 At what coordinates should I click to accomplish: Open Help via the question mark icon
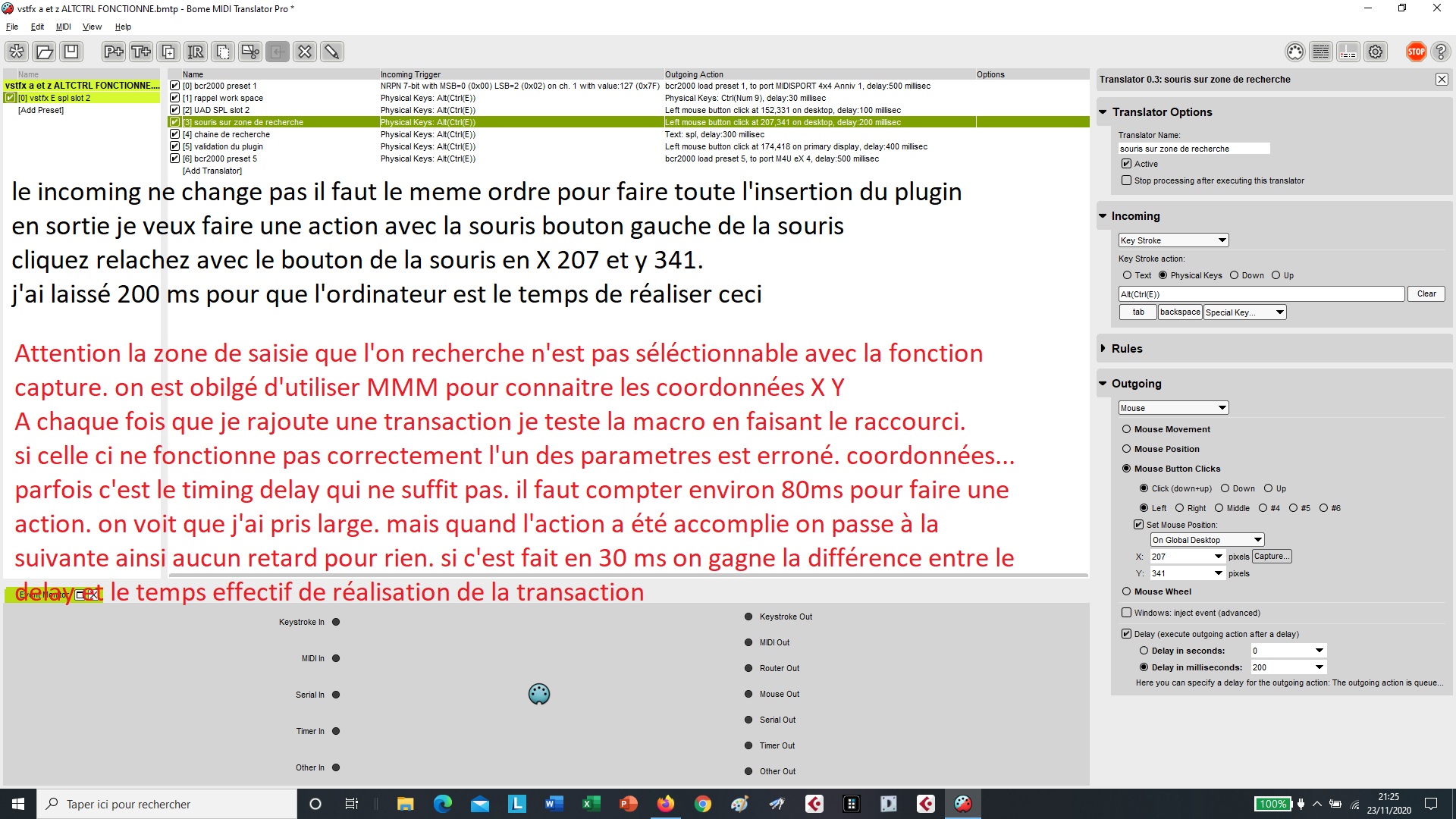(1442, 52)
